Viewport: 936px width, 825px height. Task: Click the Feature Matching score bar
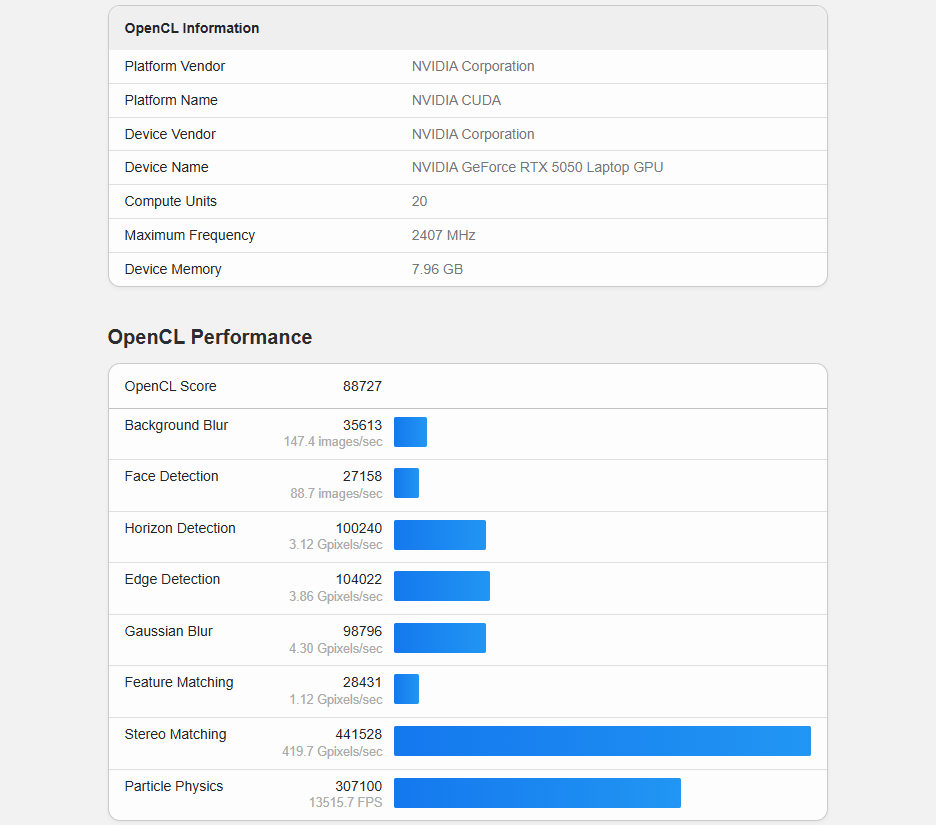[407, 689]
